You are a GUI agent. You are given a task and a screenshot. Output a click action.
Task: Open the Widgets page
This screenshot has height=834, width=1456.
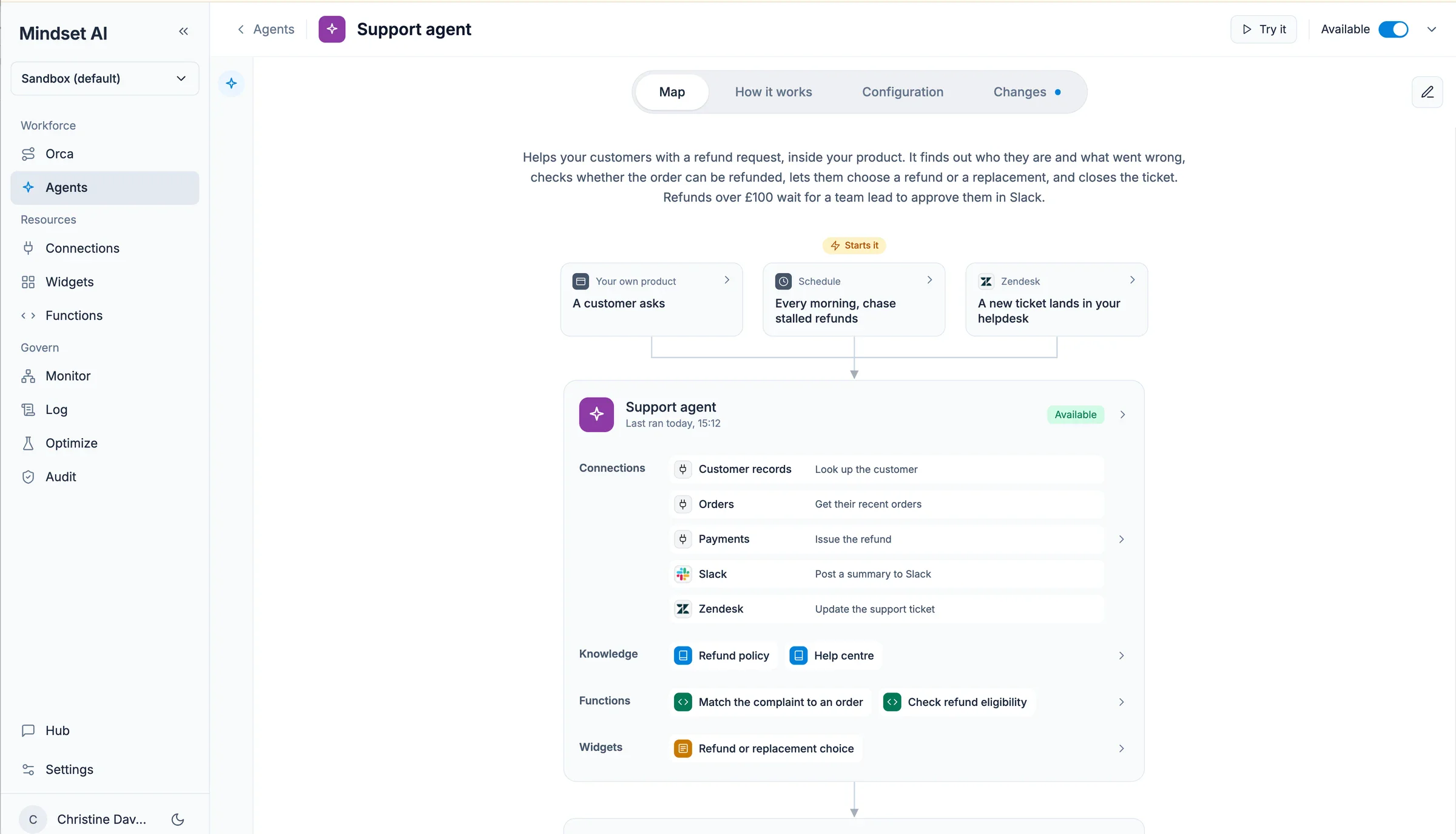(104, 282)
